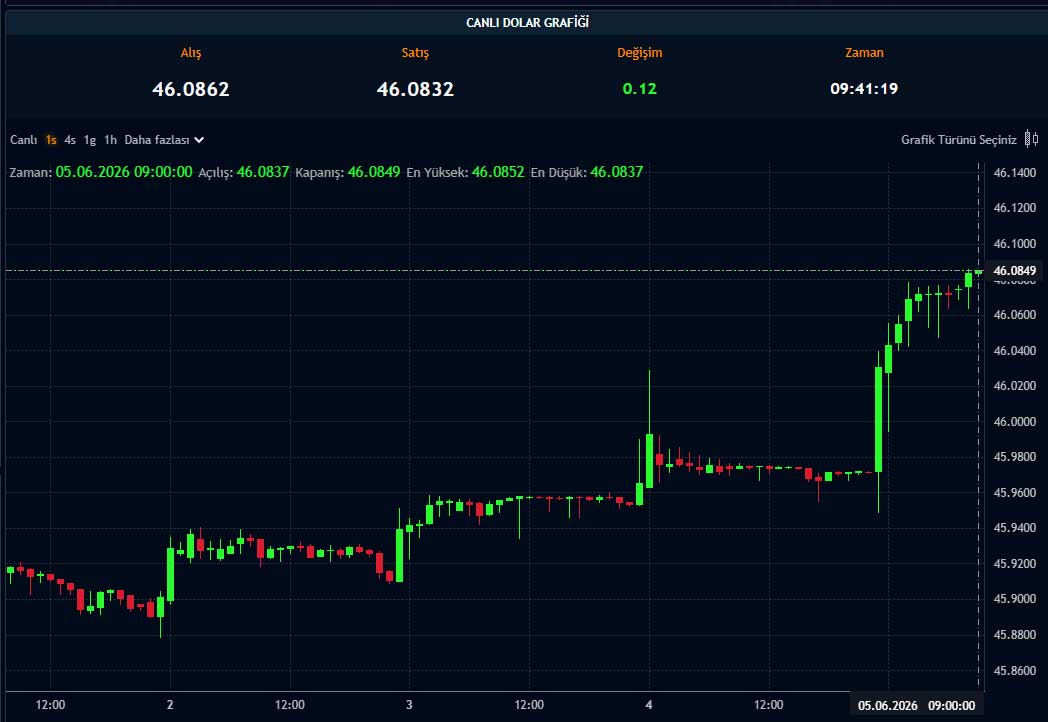Image resolution: width=1048 pixels, height=722 pixels.
Task: Switch to the 1h interval
Action: (x=110, y=140)
